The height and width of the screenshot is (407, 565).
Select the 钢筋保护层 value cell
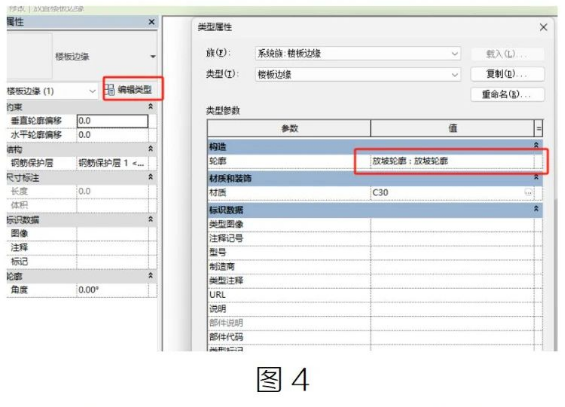[112, 163]
